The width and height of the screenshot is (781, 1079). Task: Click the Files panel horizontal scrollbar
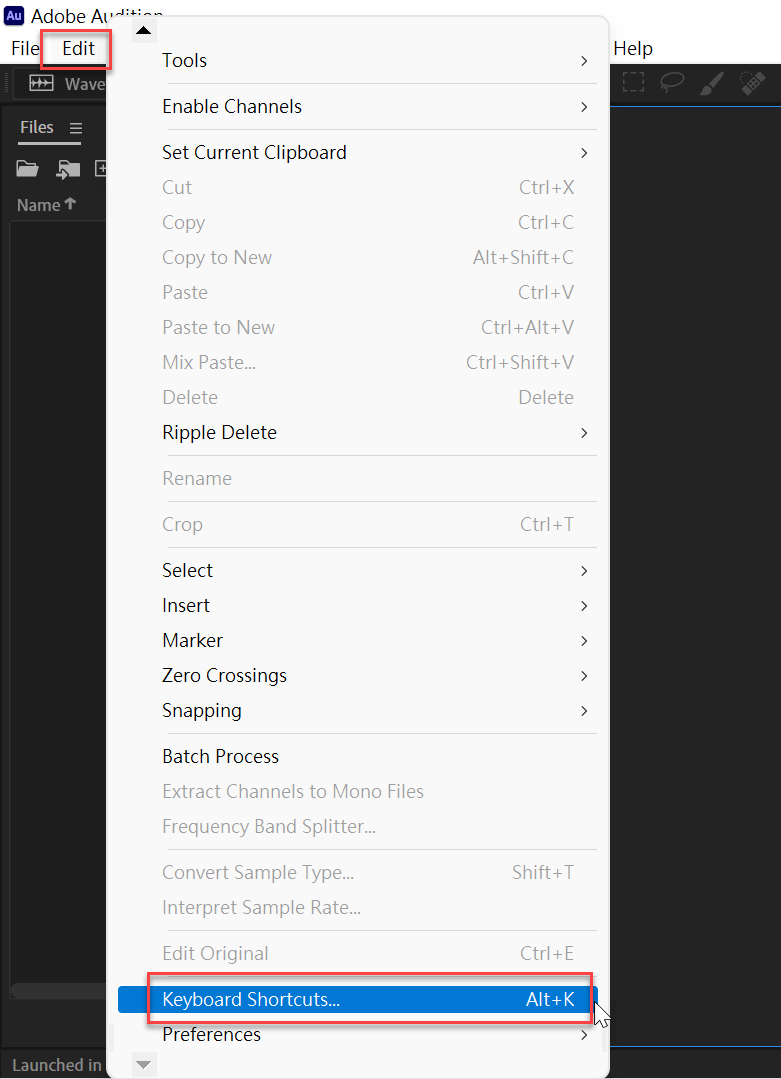(58, 991)
